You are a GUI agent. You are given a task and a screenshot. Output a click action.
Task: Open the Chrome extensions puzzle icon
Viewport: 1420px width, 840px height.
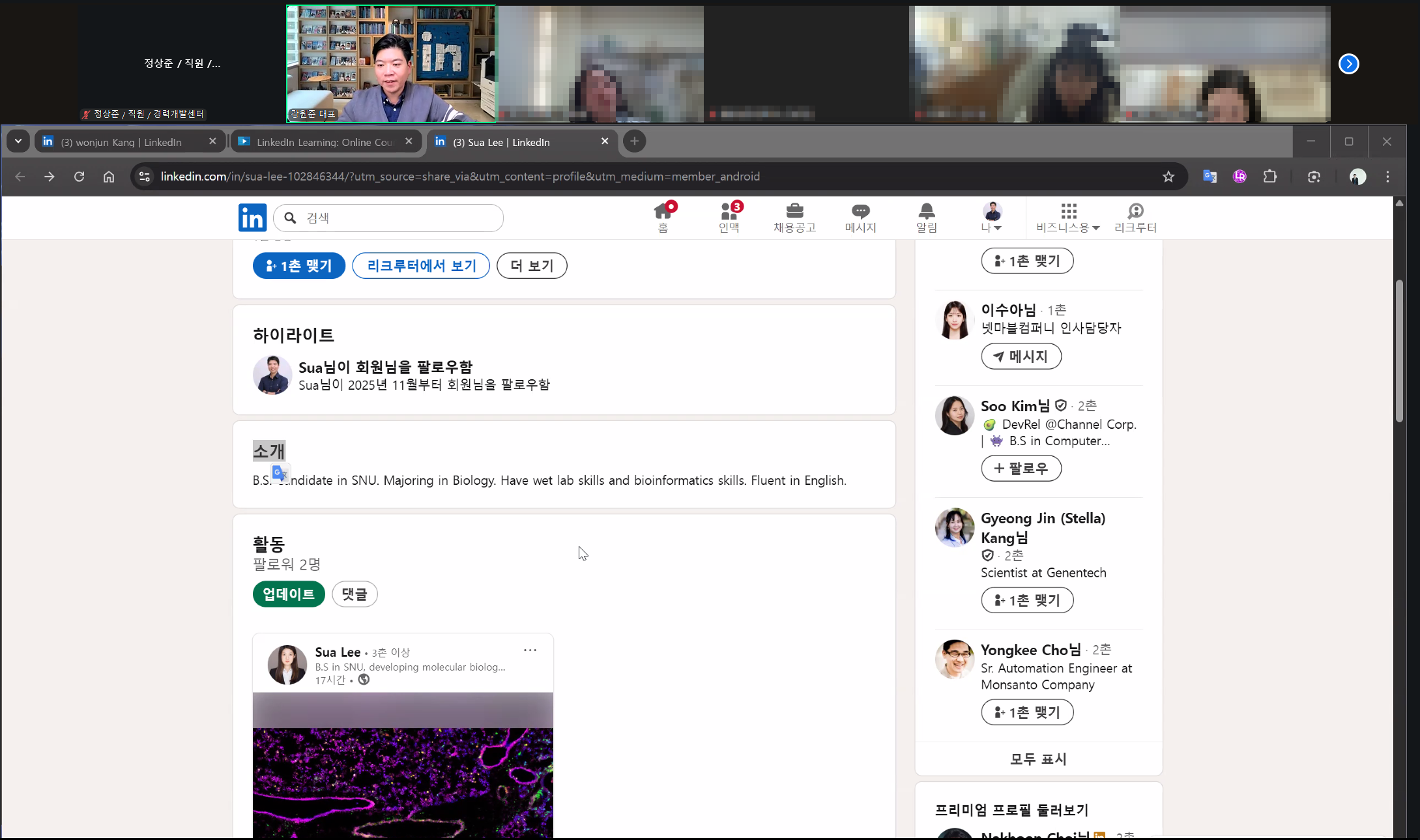point(1269,177)
